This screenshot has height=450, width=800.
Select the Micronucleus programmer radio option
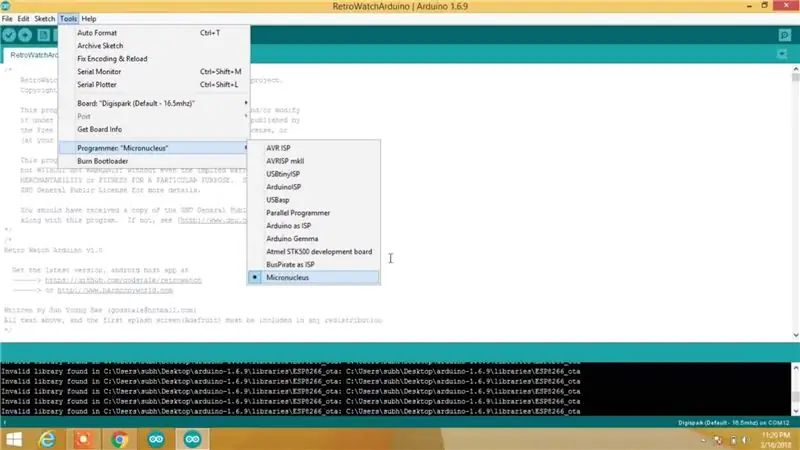(313, 278)
